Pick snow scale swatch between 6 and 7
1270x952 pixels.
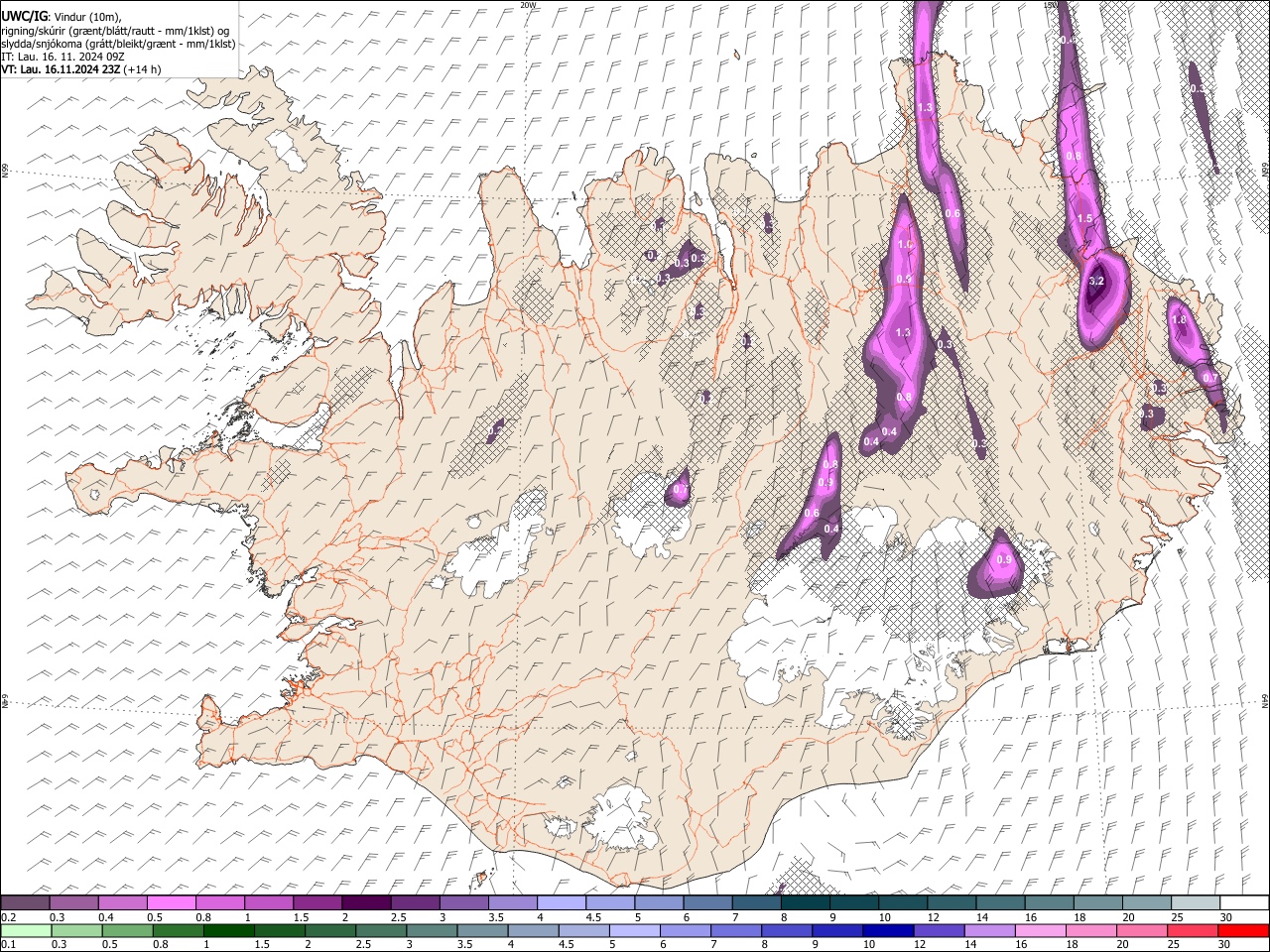click(707, 902)
